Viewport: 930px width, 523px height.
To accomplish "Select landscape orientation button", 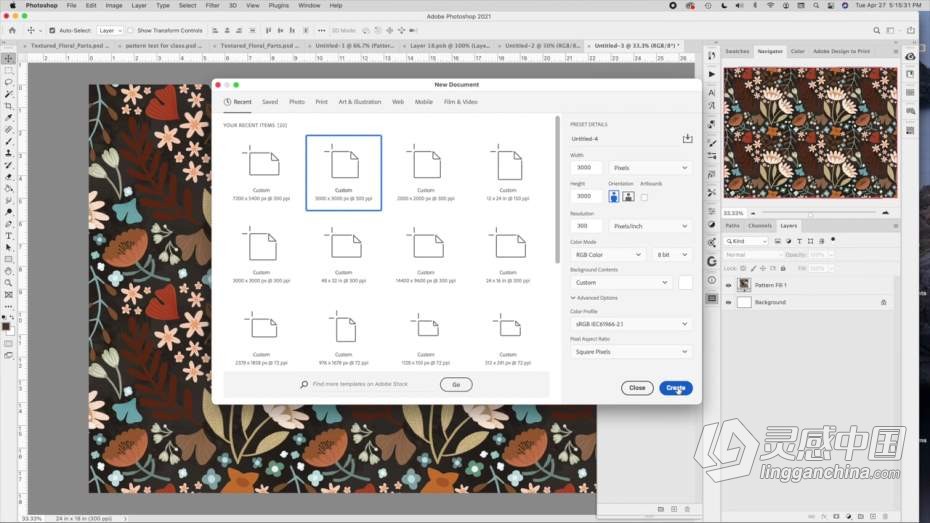I will tap(628, 196).
